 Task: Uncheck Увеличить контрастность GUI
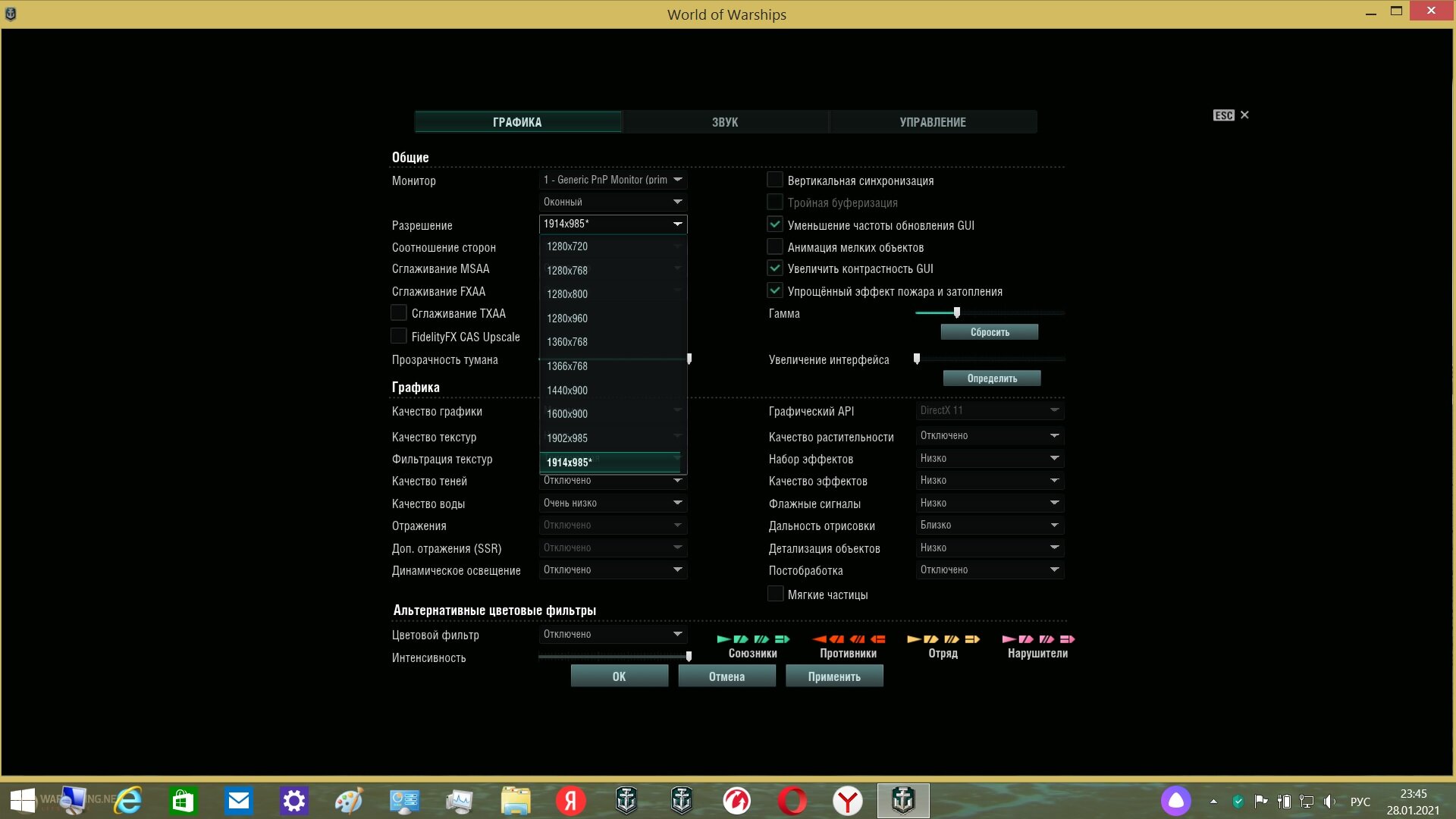775,268
